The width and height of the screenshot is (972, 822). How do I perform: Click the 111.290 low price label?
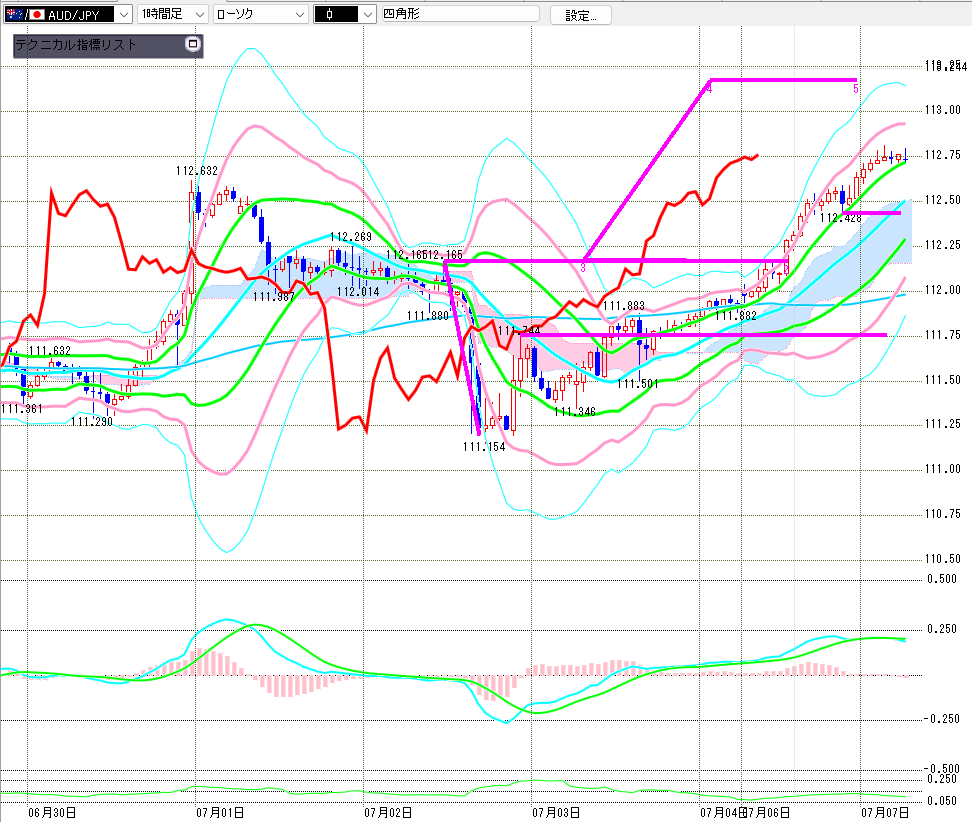click(92, 422)
